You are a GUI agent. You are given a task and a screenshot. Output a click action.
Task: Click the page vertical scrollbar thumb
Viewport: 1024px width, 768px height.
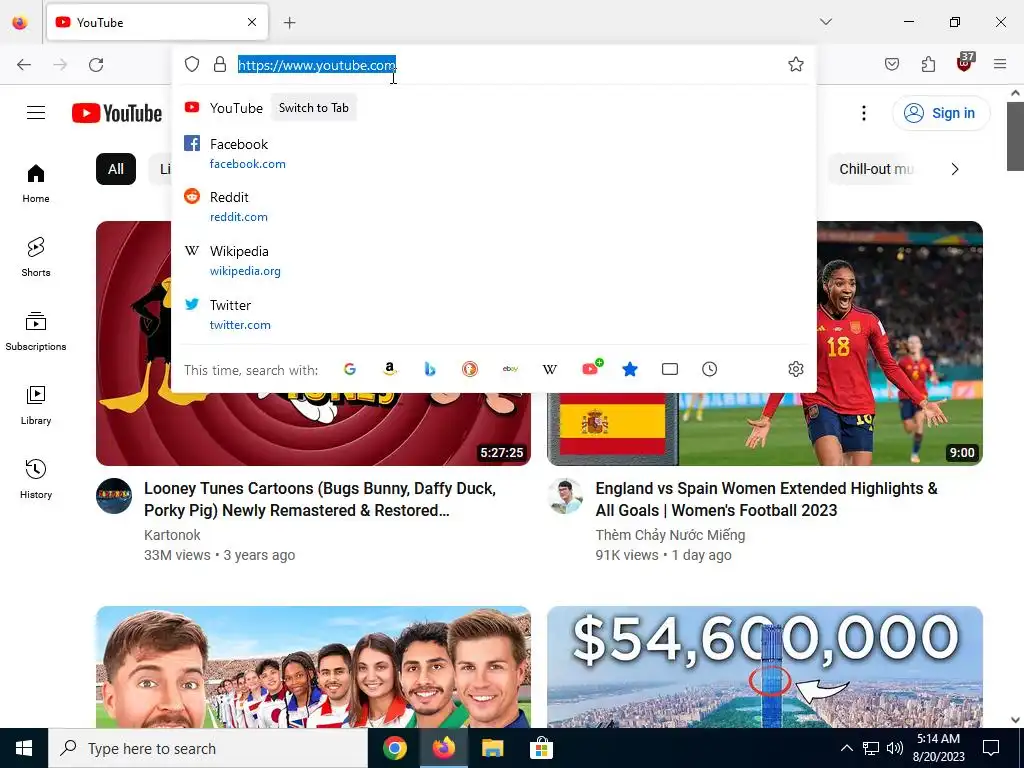tap(1015, 136)
